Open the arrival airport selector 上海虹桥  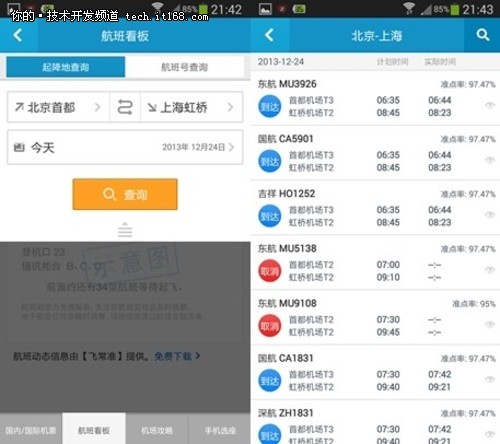point(191,107)
